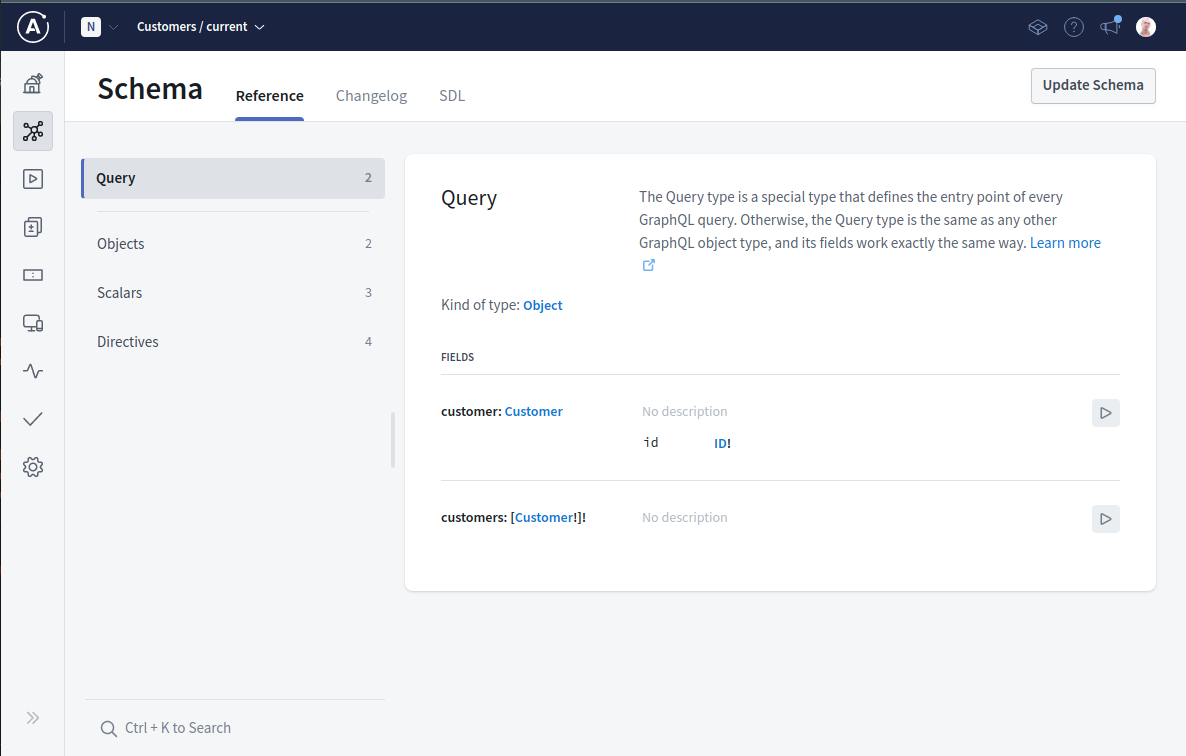The image size is (1186, 756).
Task: Click the help question mark icon
Action: [x=1074, y=27]
